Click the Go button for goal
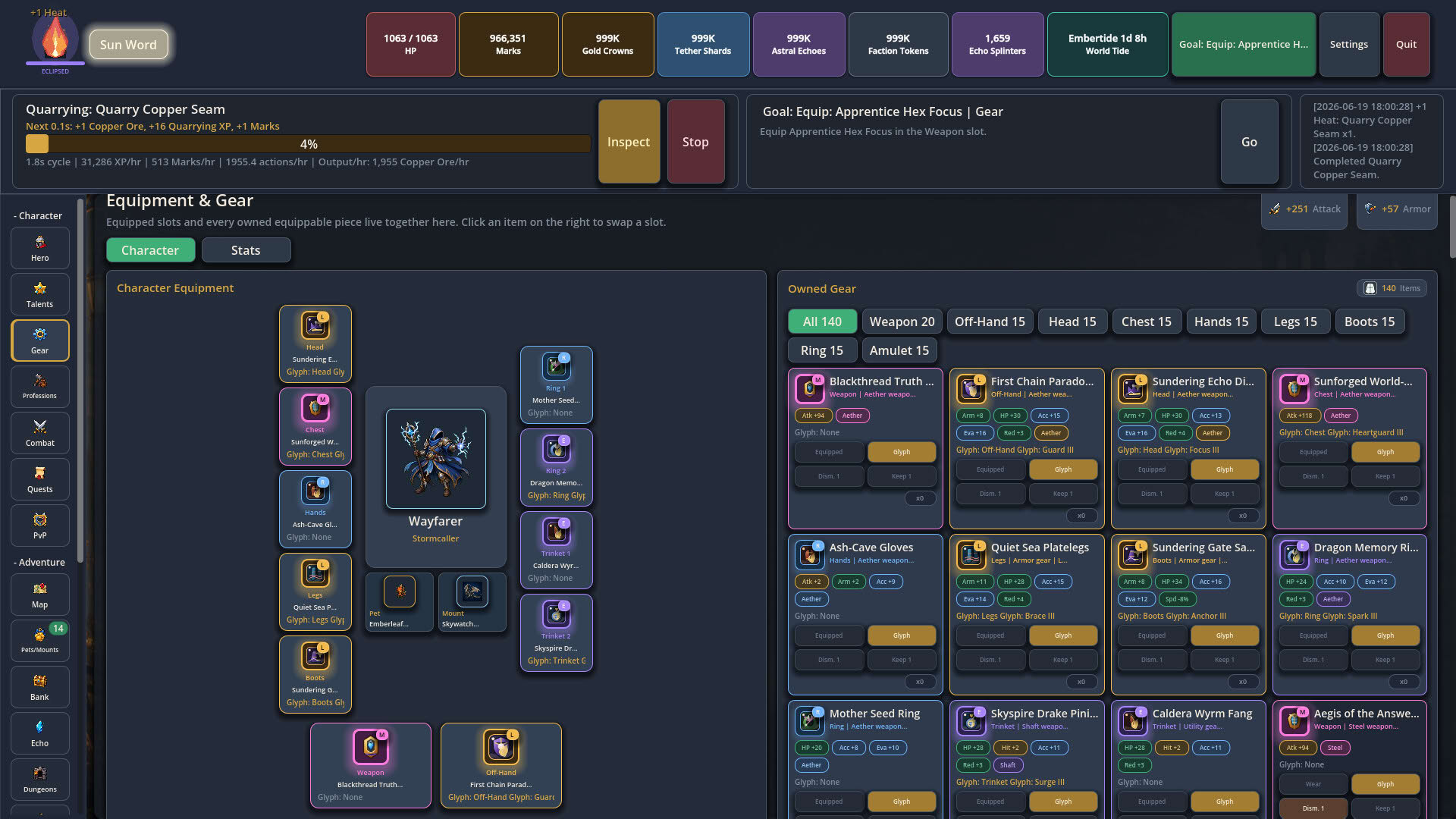1456x819 pixels. (x=1249, y=142)
